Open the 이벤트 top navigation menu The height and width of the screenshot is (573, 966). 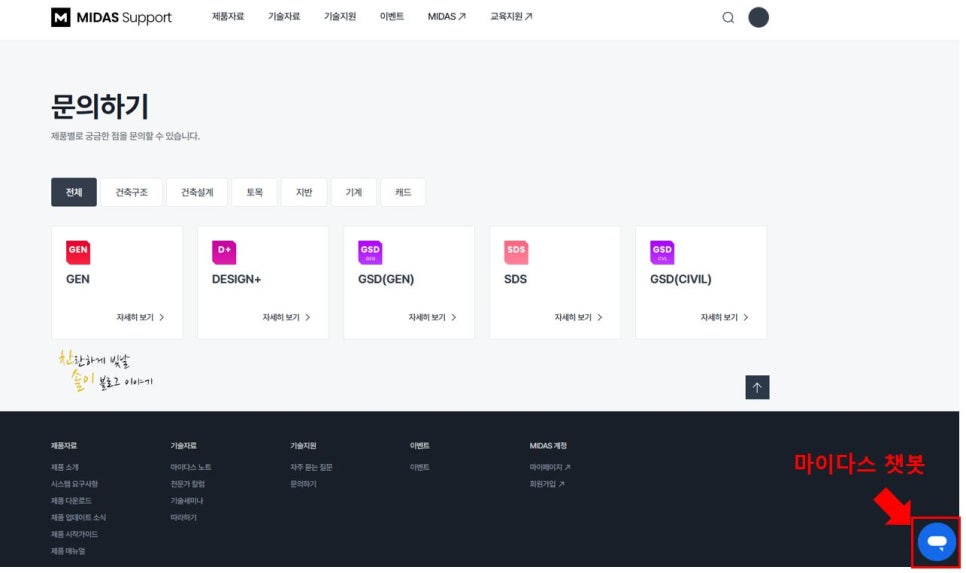(392, 17)
